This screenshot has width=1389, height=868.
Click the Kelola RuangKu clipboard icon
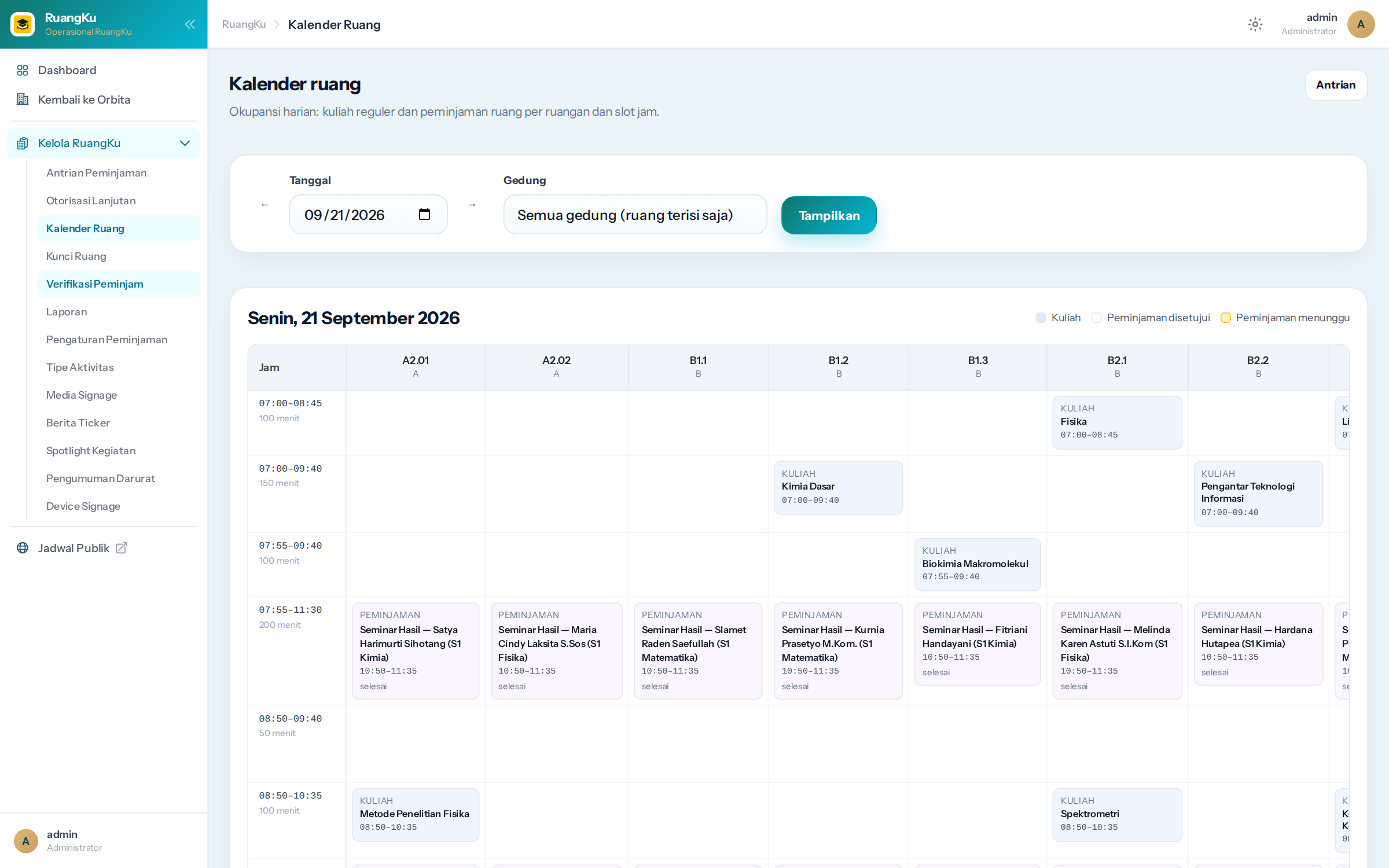pyautogui.click(x=23, y=143)
